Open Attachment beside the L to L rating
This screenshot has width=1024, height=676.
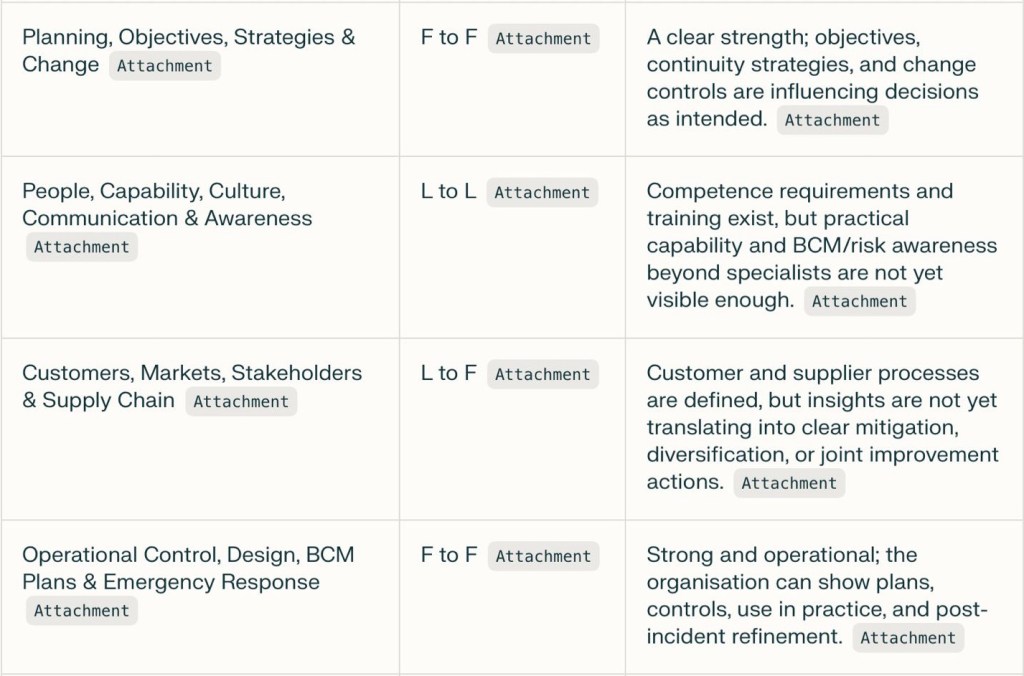tap(542, 193)
